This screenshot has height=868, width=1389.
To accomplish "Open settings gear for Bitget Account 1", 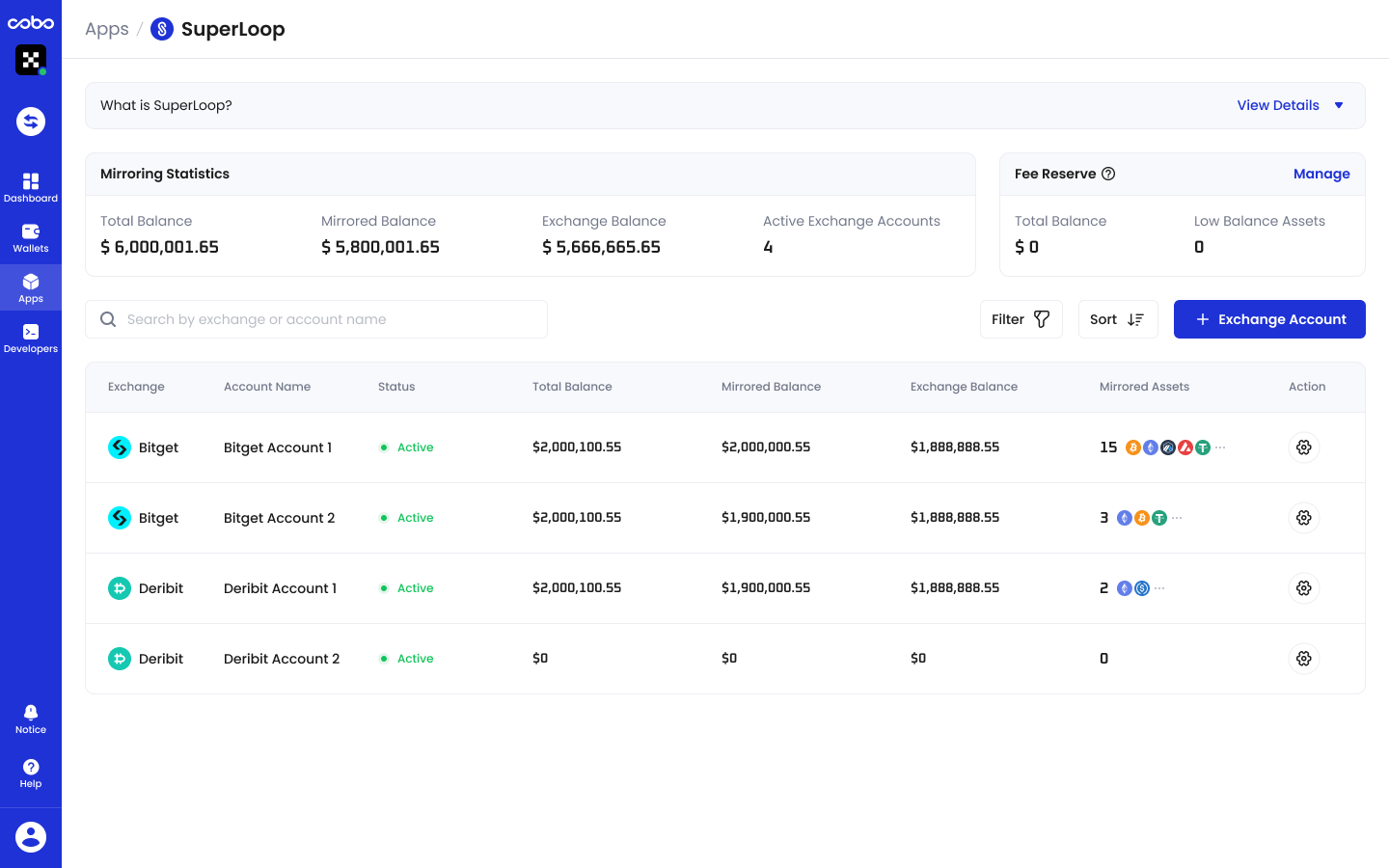I will pyautogui.click(x=1303, y=448).
